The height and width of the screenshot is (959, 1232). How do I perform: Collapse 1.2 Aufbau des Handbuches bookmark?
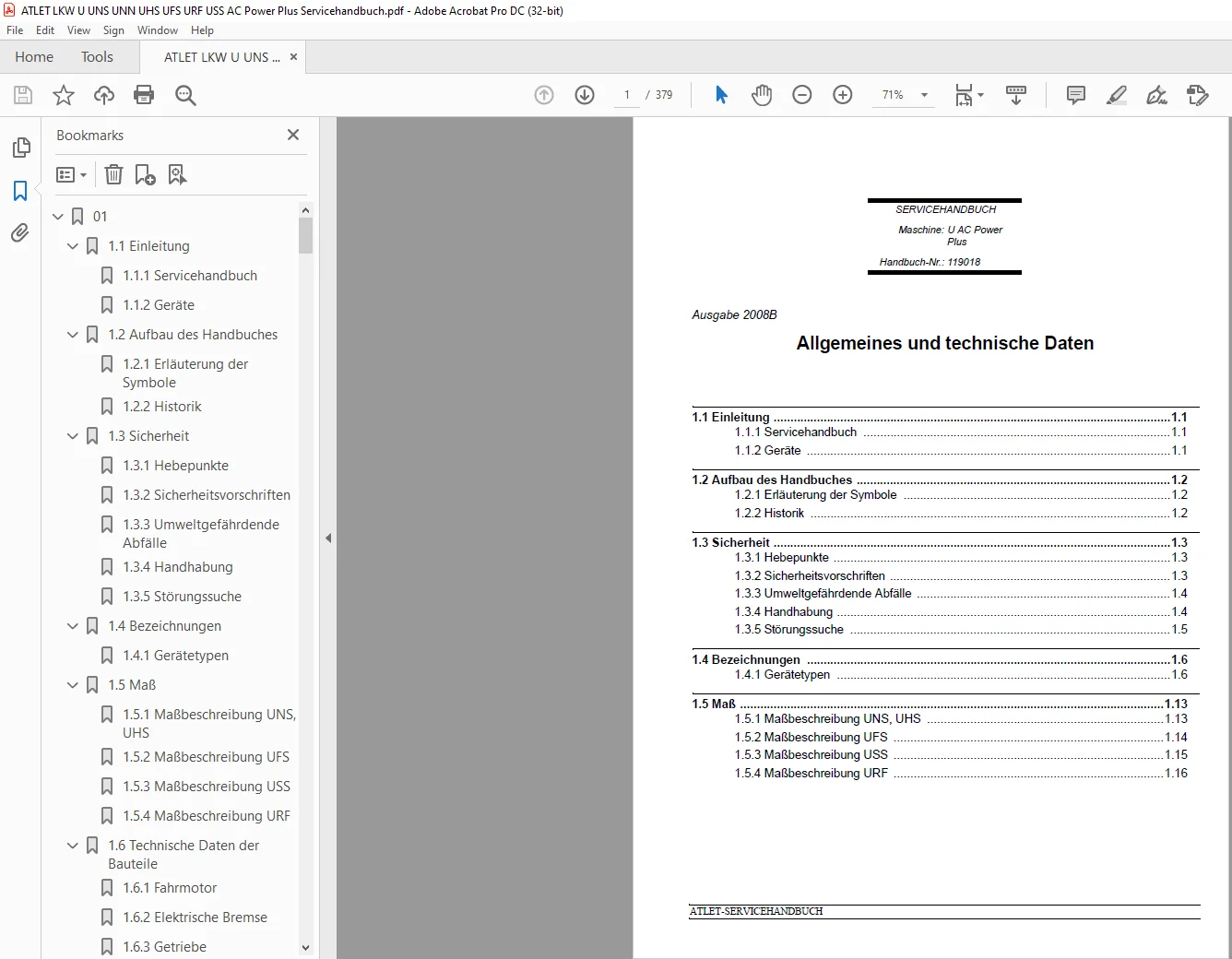tap(73, 335)
